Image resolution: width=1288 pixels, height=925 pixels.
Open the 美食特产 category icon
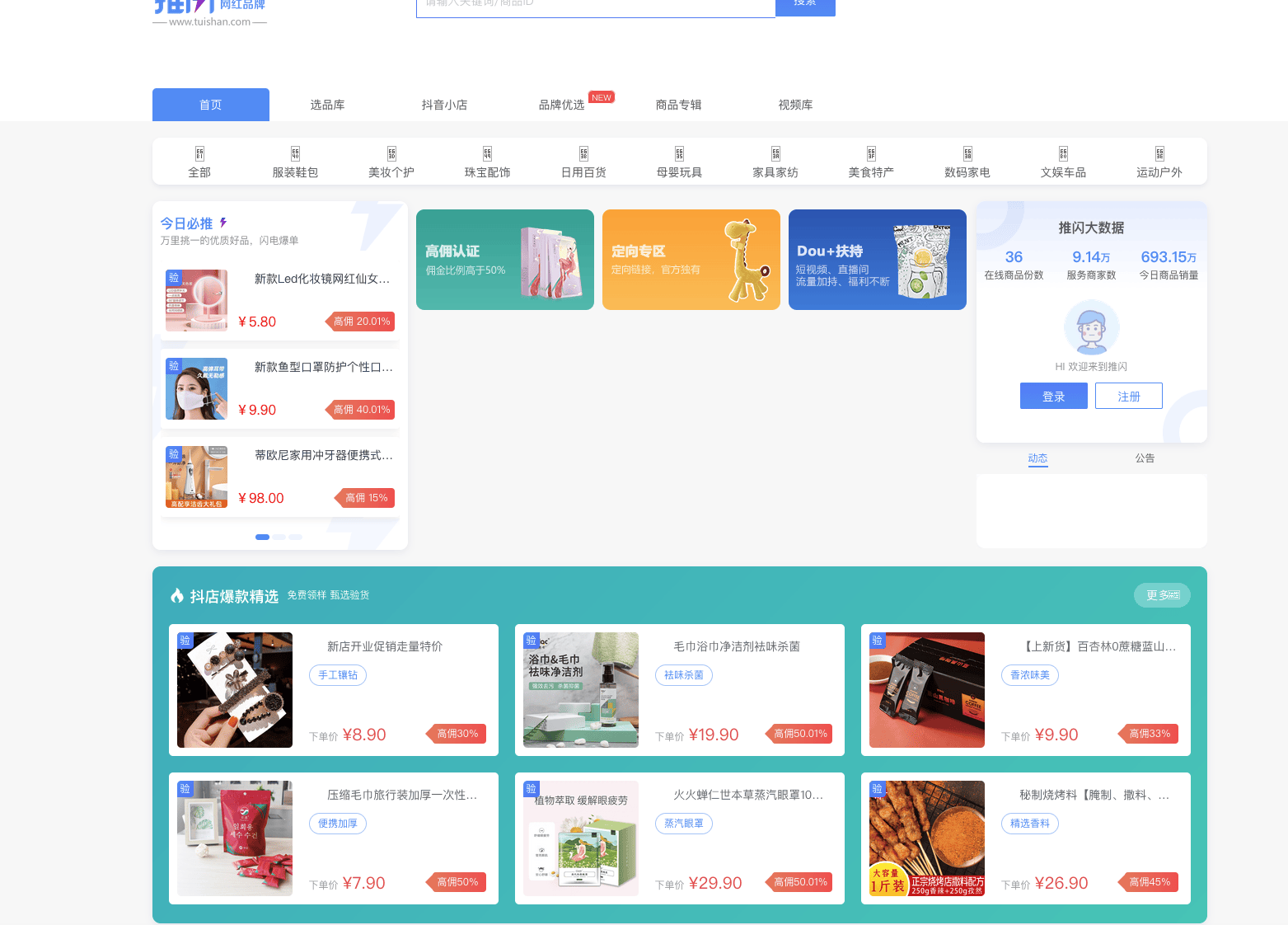tap(871, 153)
